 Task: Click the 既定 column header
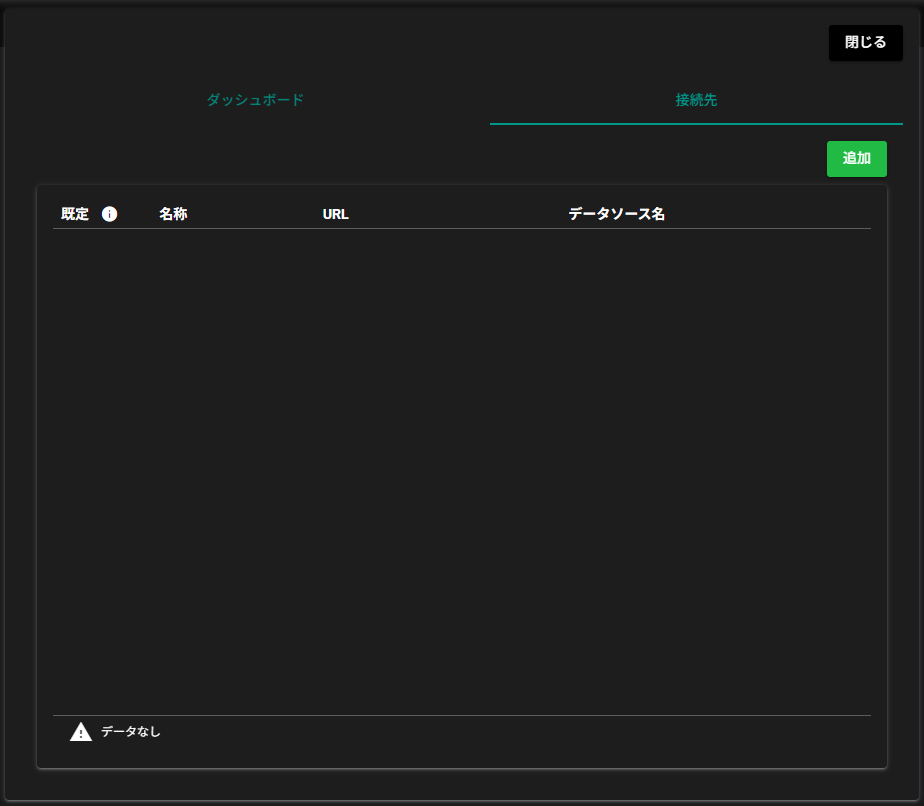pos(75,214)
